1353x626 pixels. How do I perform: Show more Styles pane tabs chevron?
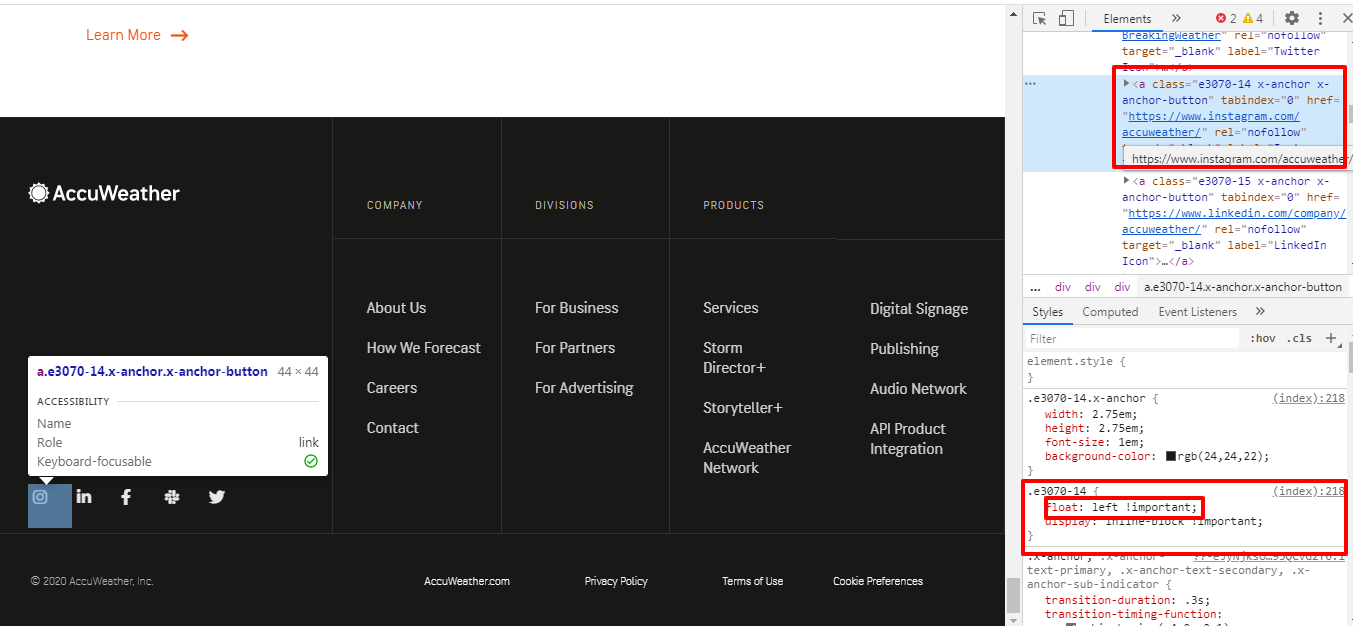click(x=1260, y=312)
